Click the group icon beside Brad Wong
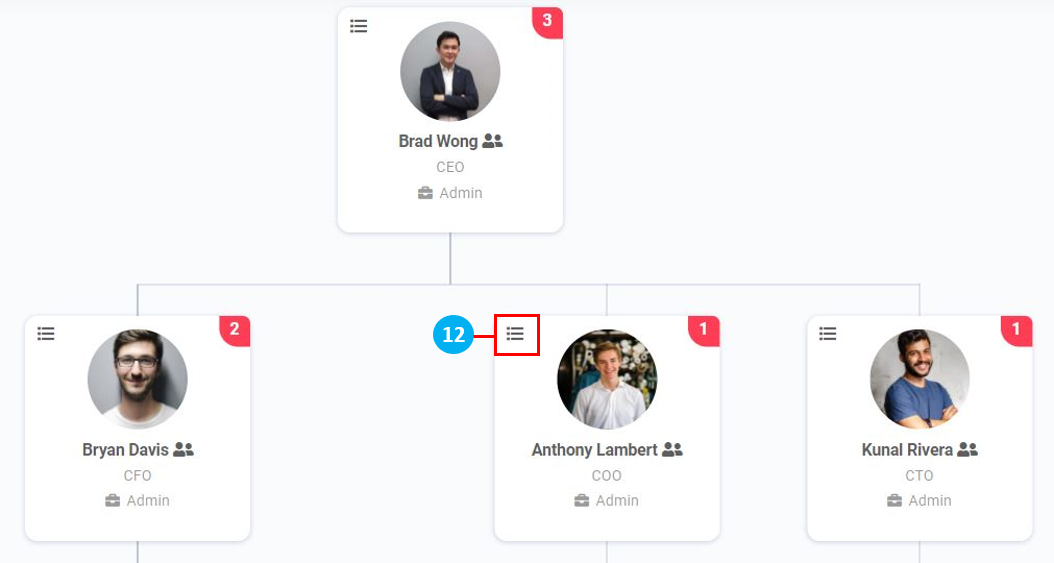 coord(493,142)
